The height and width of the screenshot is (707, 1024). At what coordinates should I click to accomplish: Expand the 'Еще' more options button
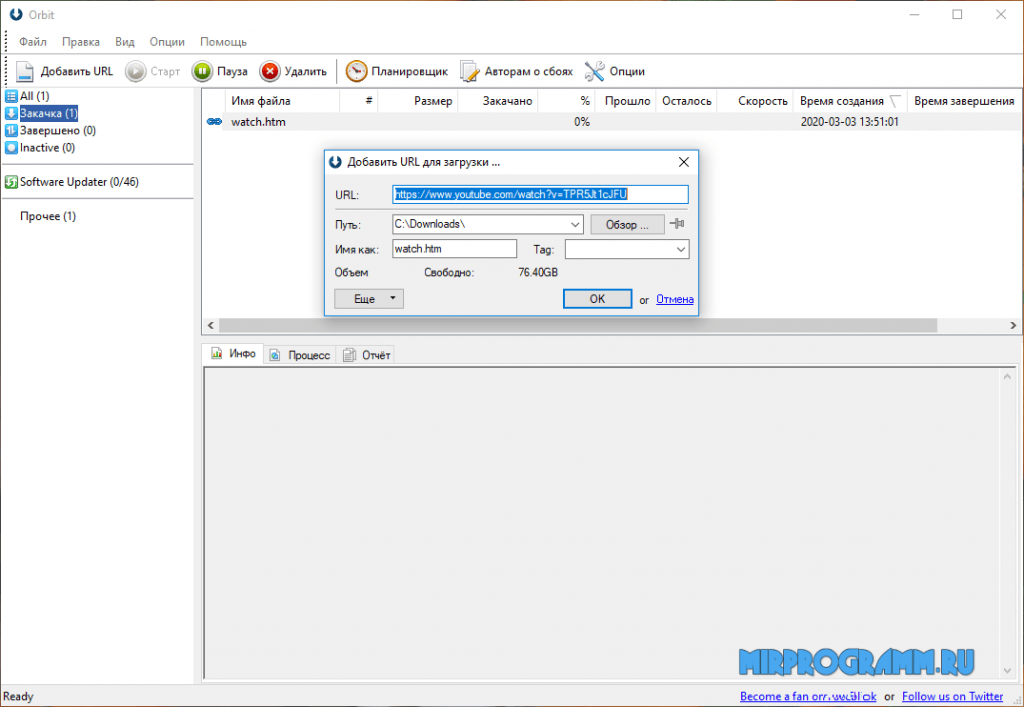(x=369, y=298)
